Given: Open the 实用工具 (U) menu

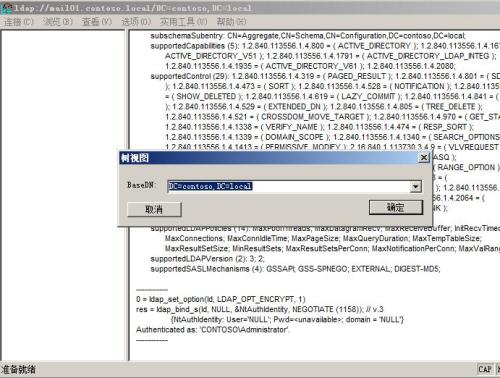Looking at the screenshot, I should click(183, 22).
